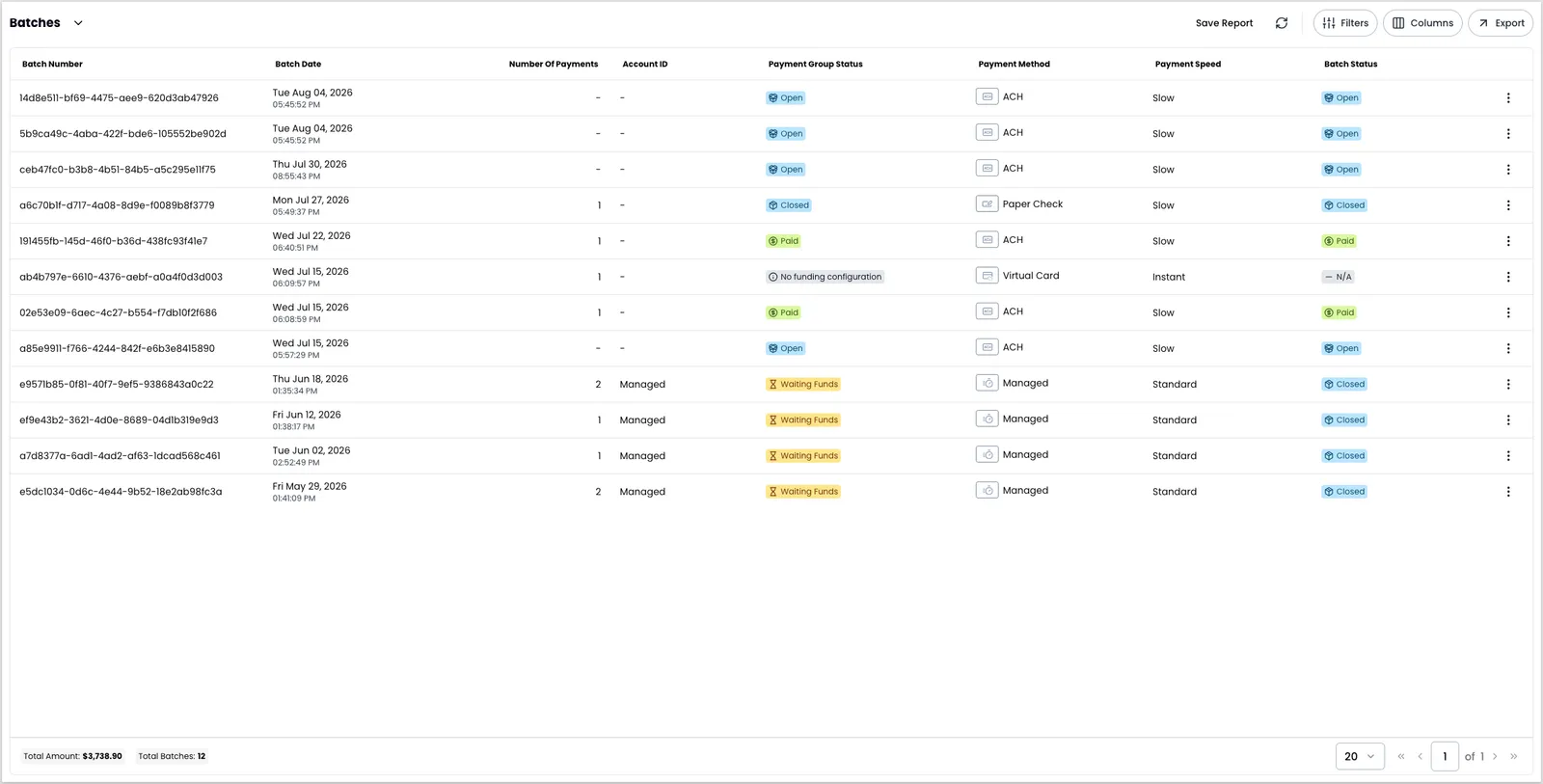Click the No funding configuration status badge
This screenshot has height=784, width=1543.
coord(825,277)
